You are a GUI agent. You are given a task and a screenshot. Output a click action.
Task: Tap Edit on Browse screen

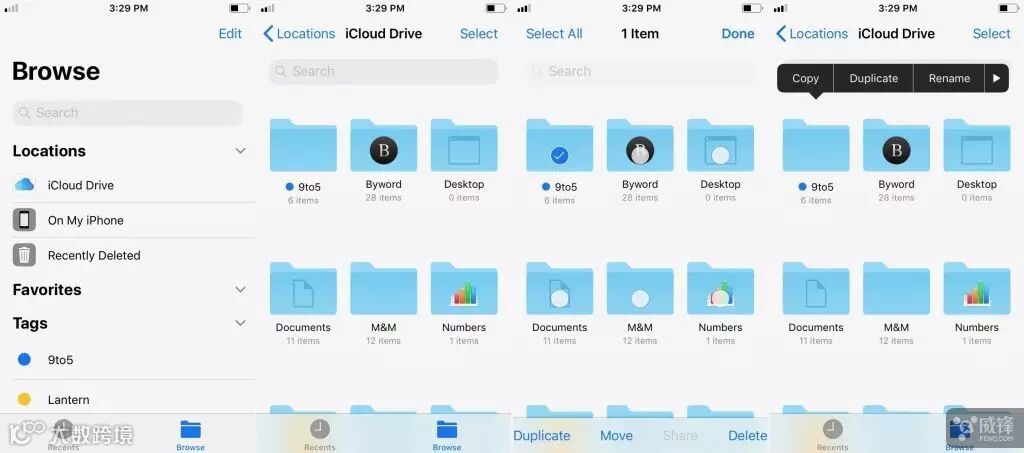(x=230, y=34)
